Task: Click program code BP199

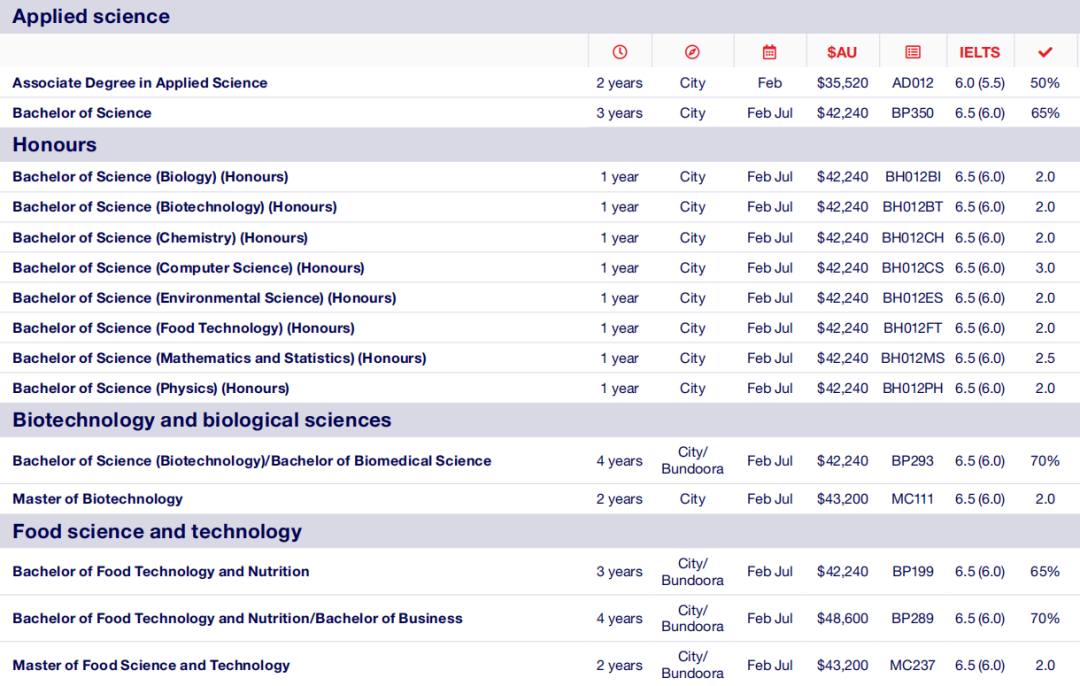Action: tap(913, 572)
